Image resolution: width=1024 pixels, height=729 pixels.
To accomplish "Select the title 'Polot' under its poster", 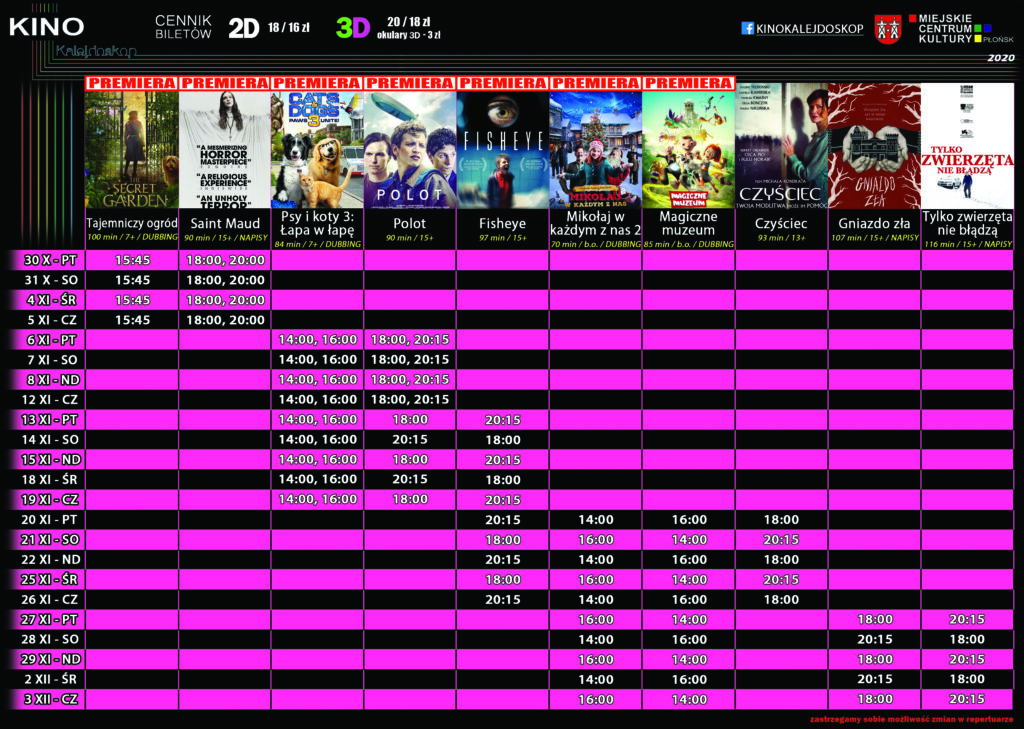I will 409,223.
